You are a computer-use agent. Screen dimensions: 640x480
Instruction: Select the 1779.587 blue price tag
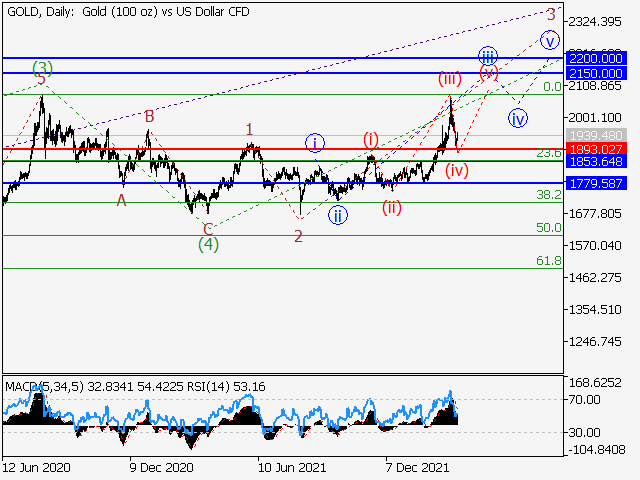click(596, 183)
